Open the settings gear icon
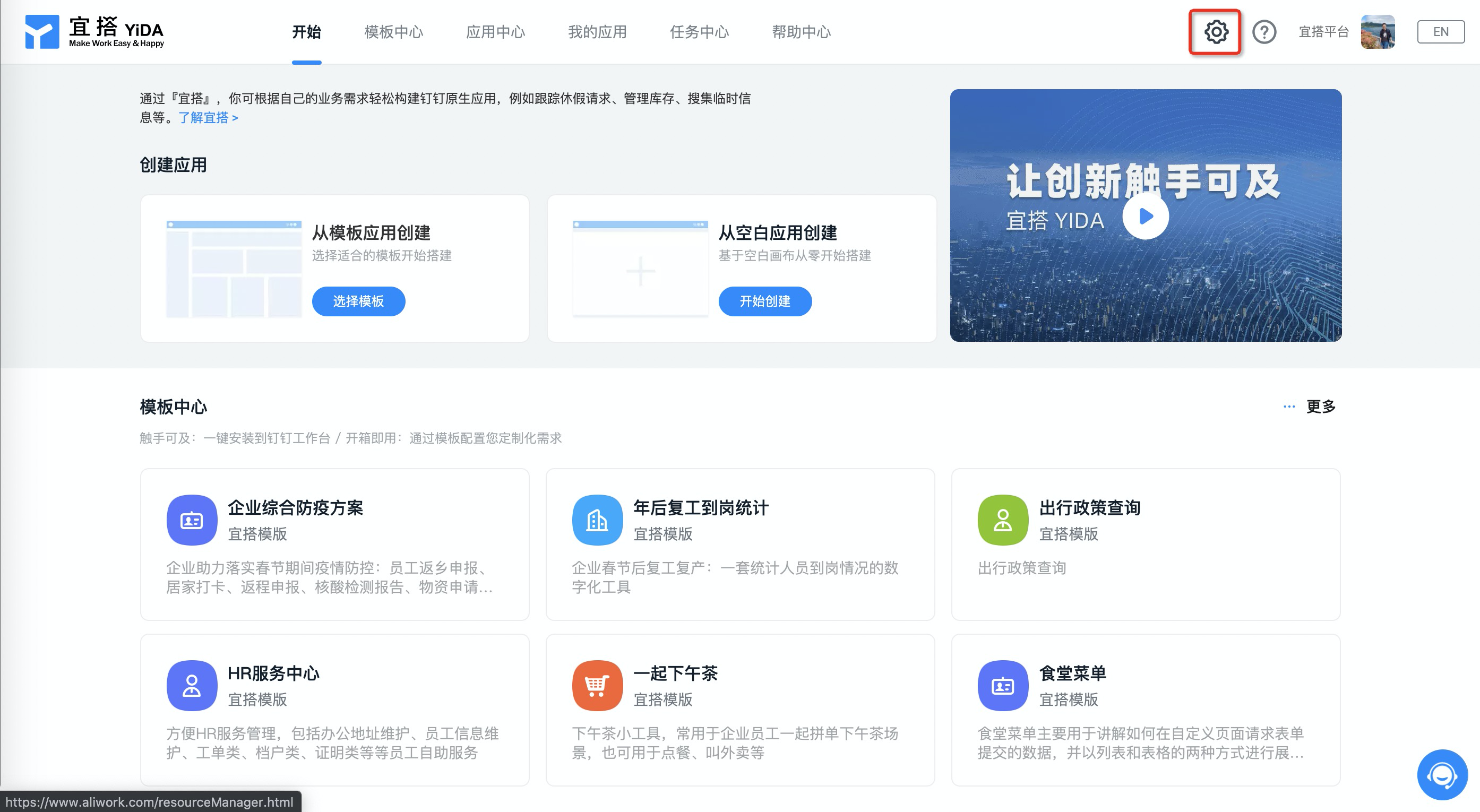Image resolution: width=1480 pixels, height=812 pixels. 1215,32
